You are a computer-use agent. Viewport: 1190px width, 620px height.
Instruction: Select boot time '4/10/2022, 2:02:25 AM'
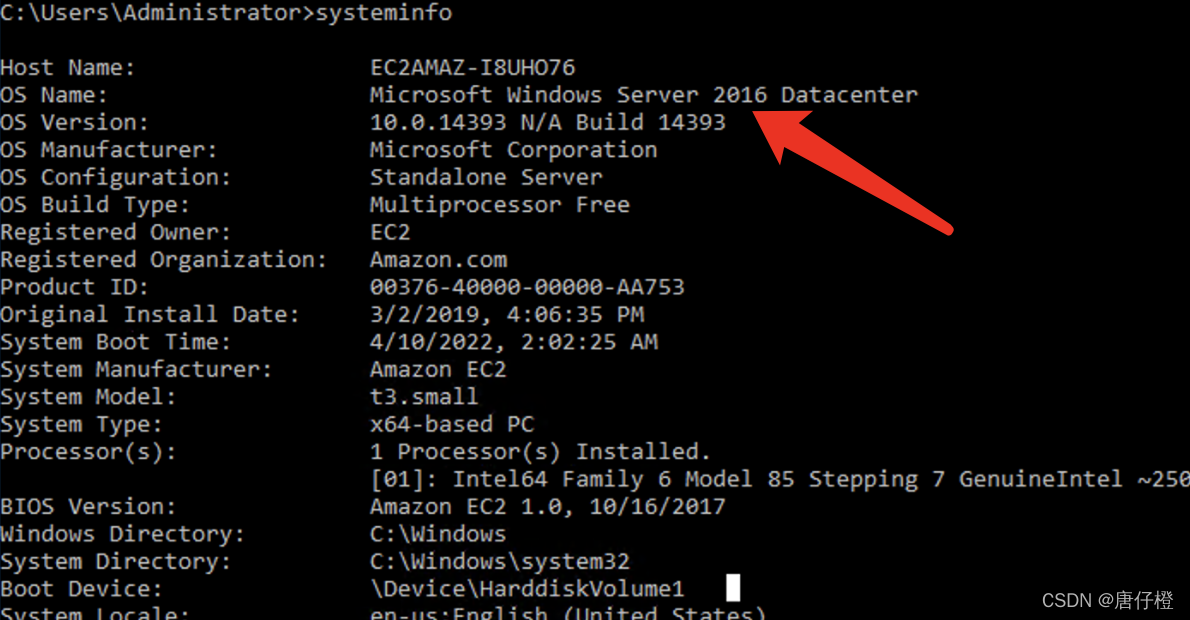513,341
